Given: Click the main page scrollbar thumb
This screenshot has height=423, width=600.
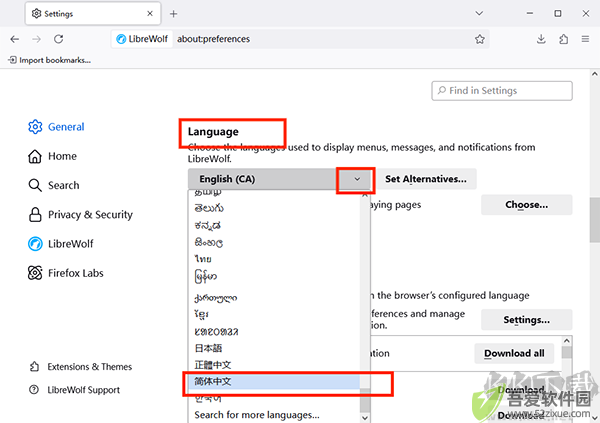Looking at the screenshot, I should click(594, 220).
